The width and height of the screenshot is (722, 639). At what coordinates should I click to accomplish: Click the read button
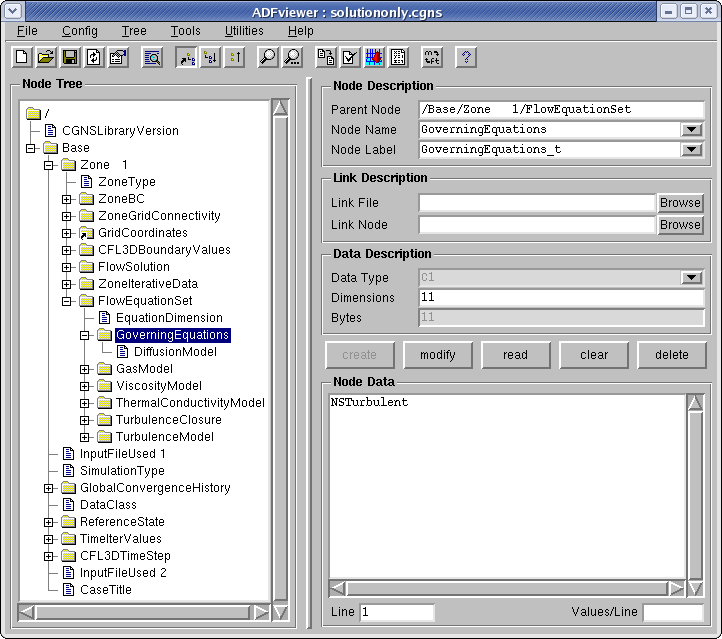click(x=516, y=355)
